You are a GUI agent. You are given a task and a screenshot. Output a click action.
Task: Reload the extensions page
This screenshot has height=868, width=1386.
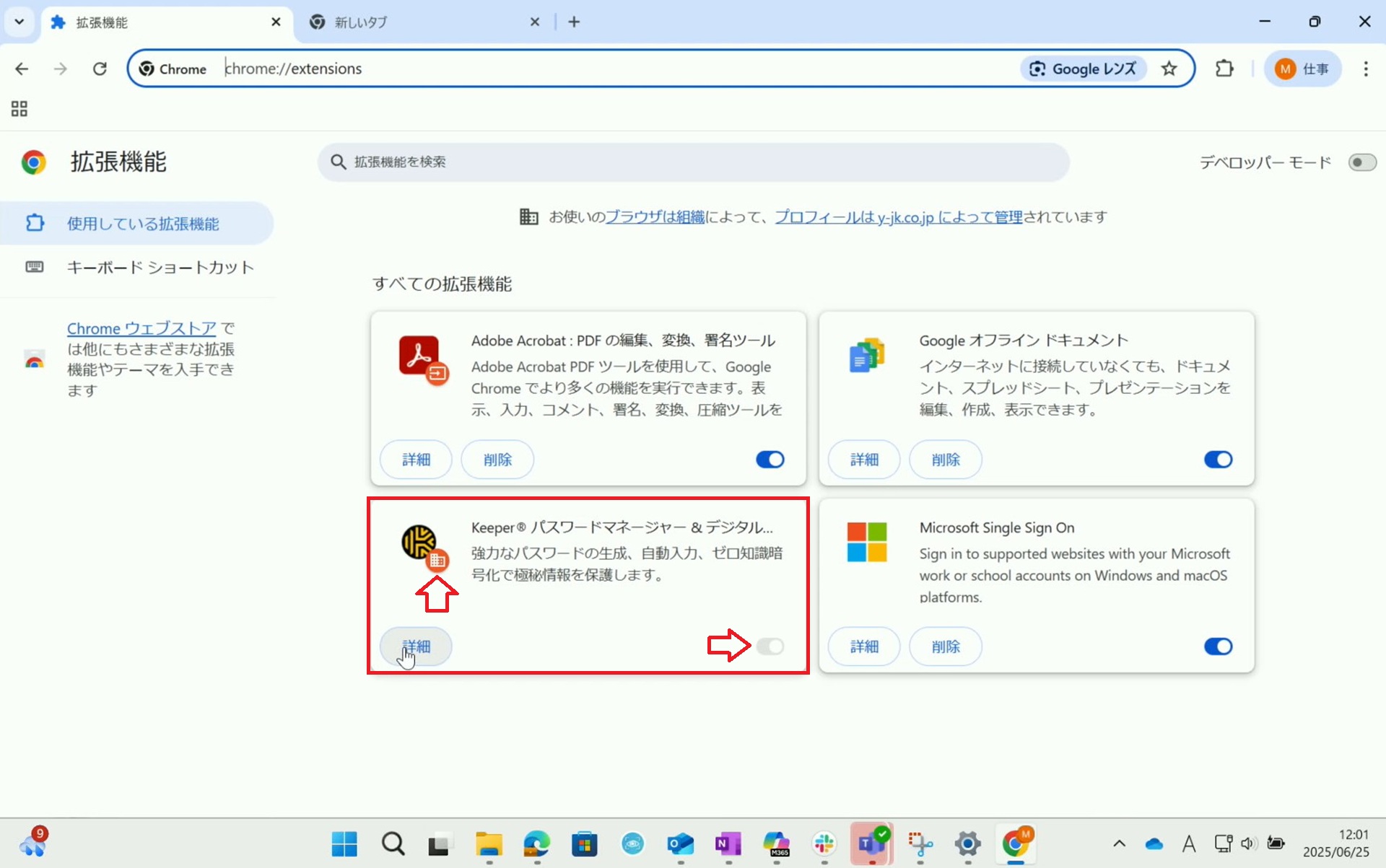100,69
